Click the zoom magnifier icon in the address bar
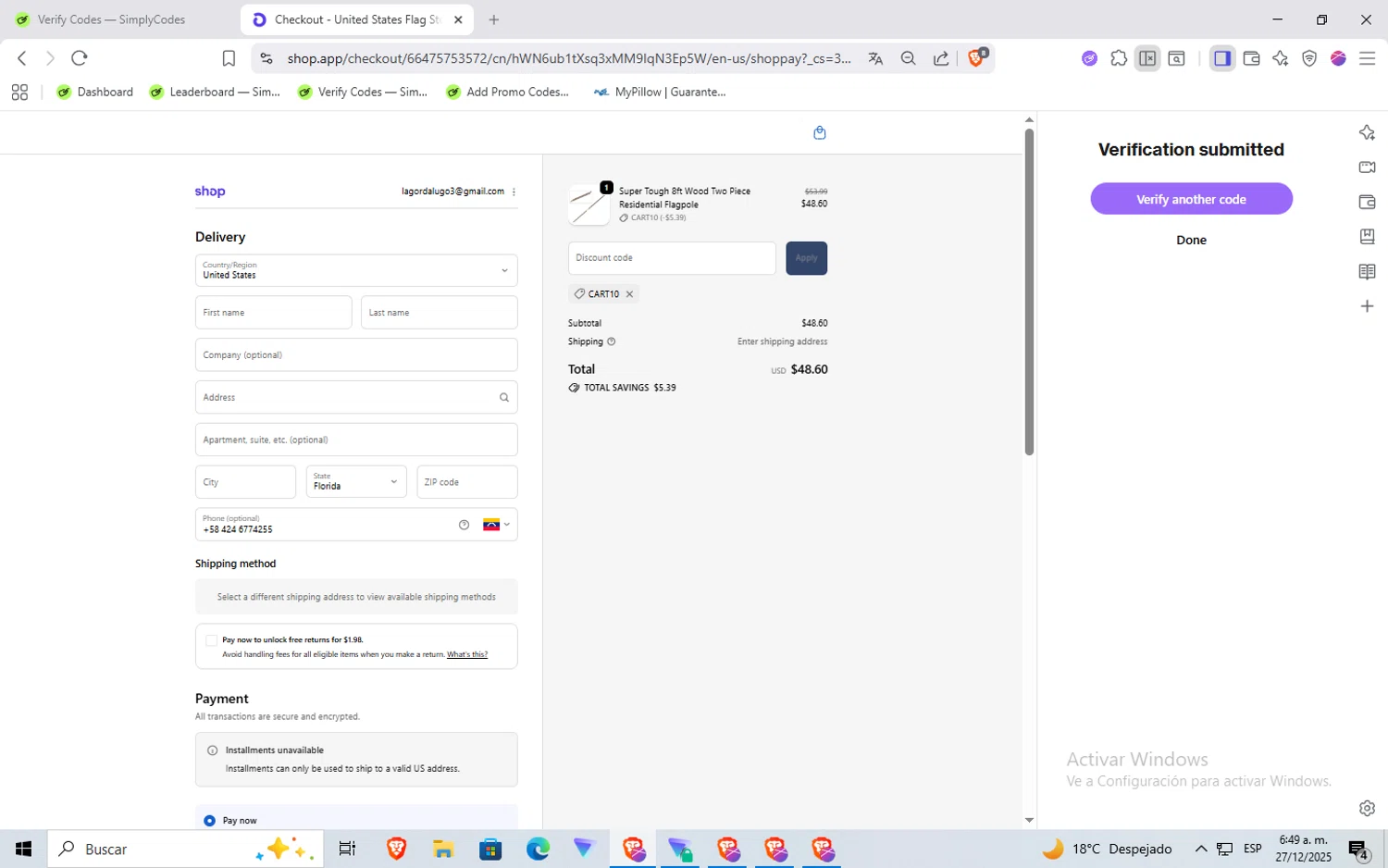Image resolution: width=1388 pixels, height=868 pixels. [x=908, y=58]
